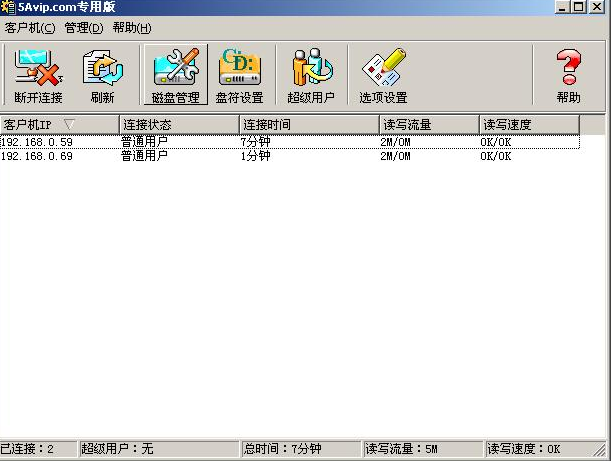Open the 超级用户 super user tool
This screenshot has width=615, height=461.
coord(311,75)
